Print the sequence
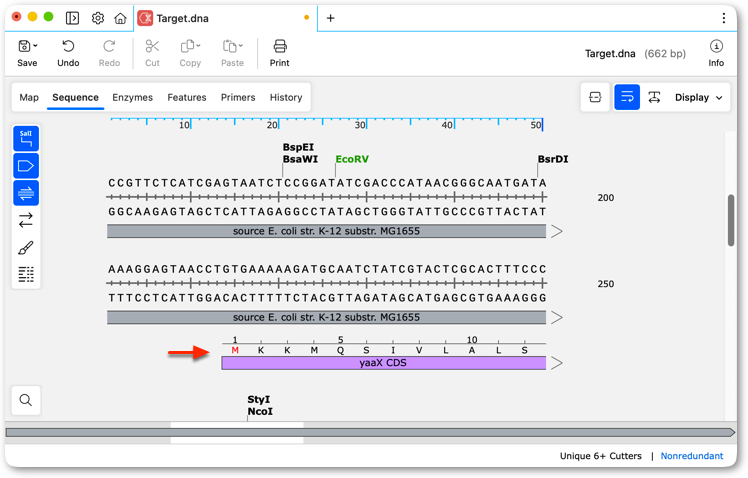748x478 pixels. click(280, 53)
